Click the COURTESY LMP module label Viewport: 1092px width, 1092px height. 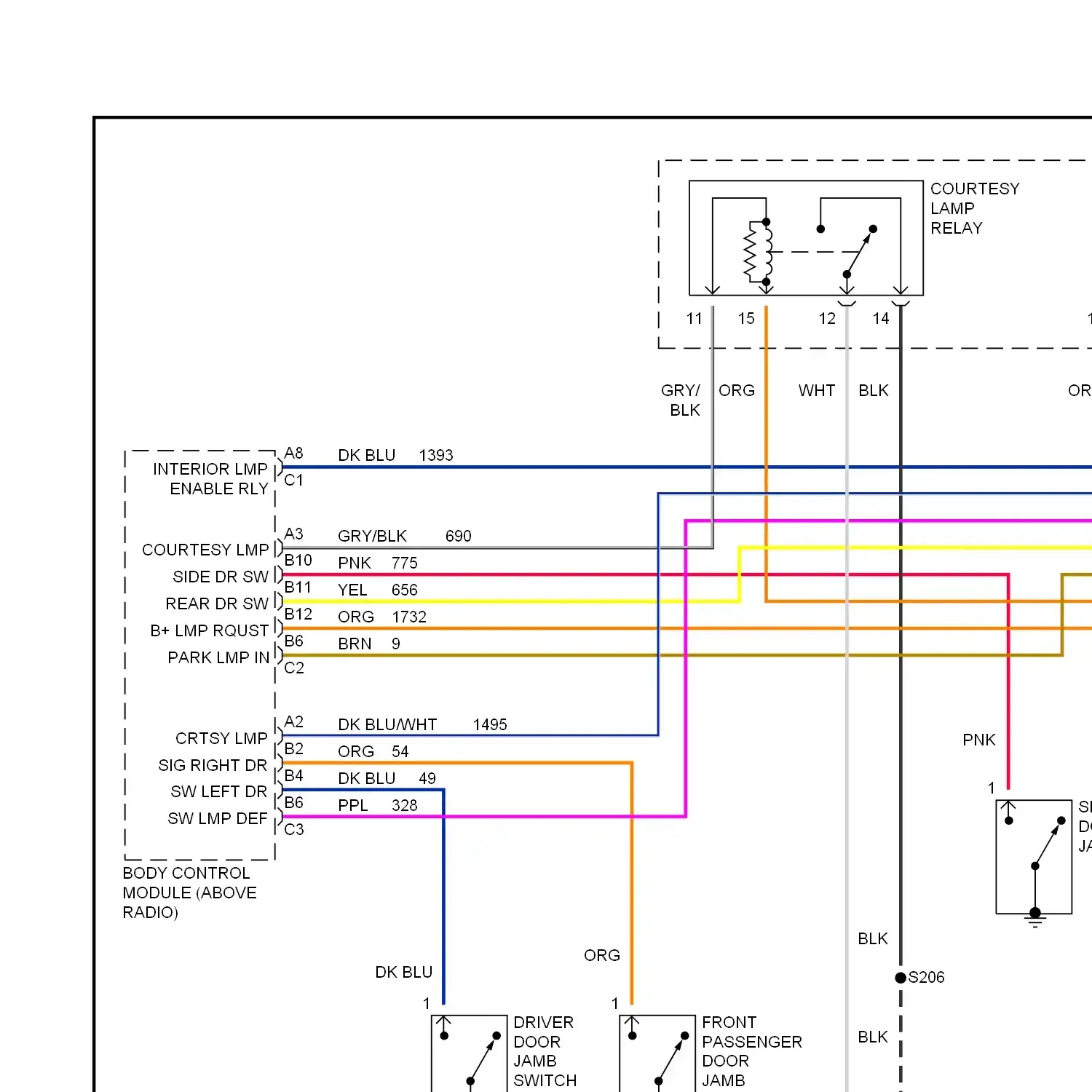205,550
